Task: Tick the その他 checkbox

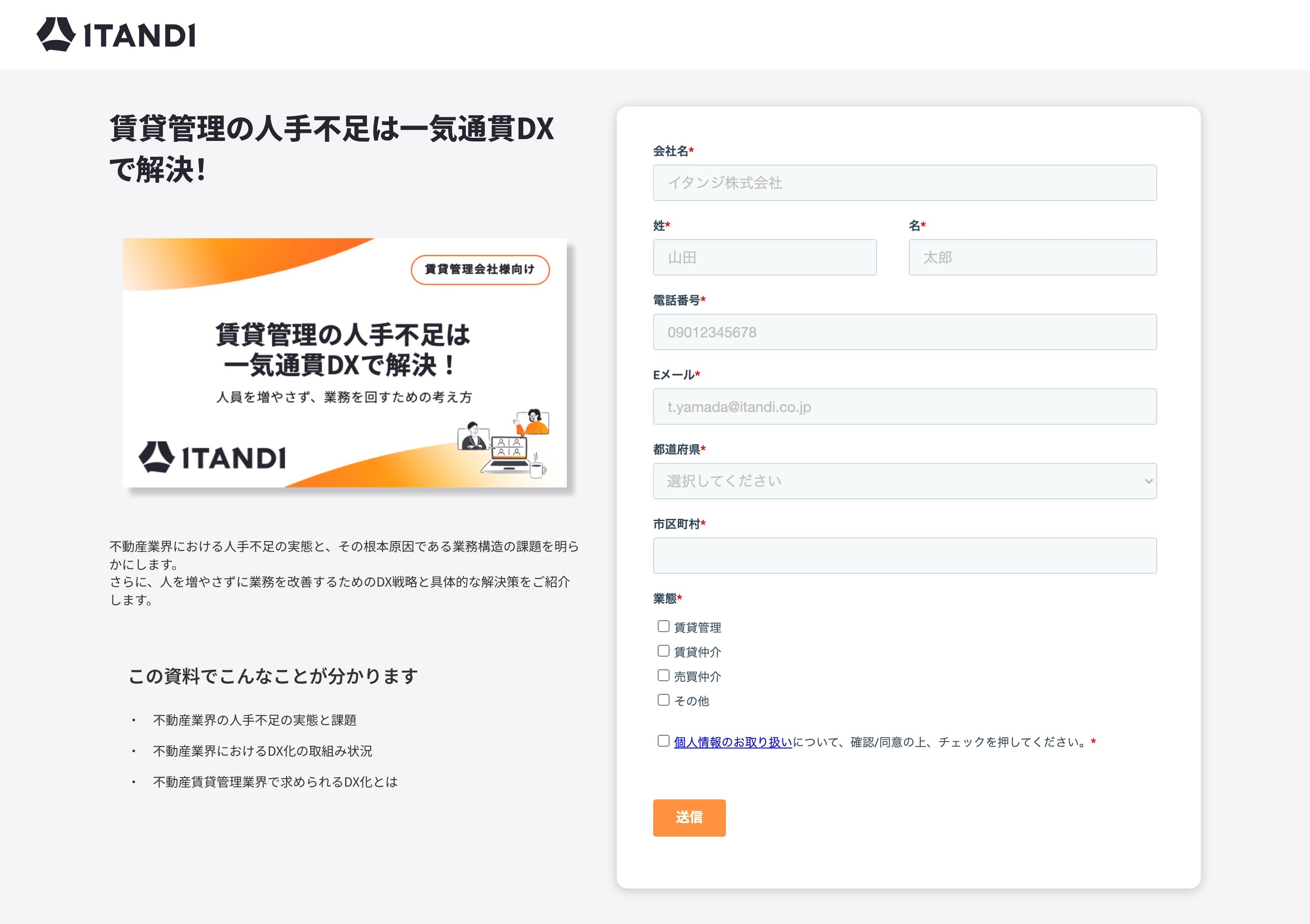Action: pos(663,700)
